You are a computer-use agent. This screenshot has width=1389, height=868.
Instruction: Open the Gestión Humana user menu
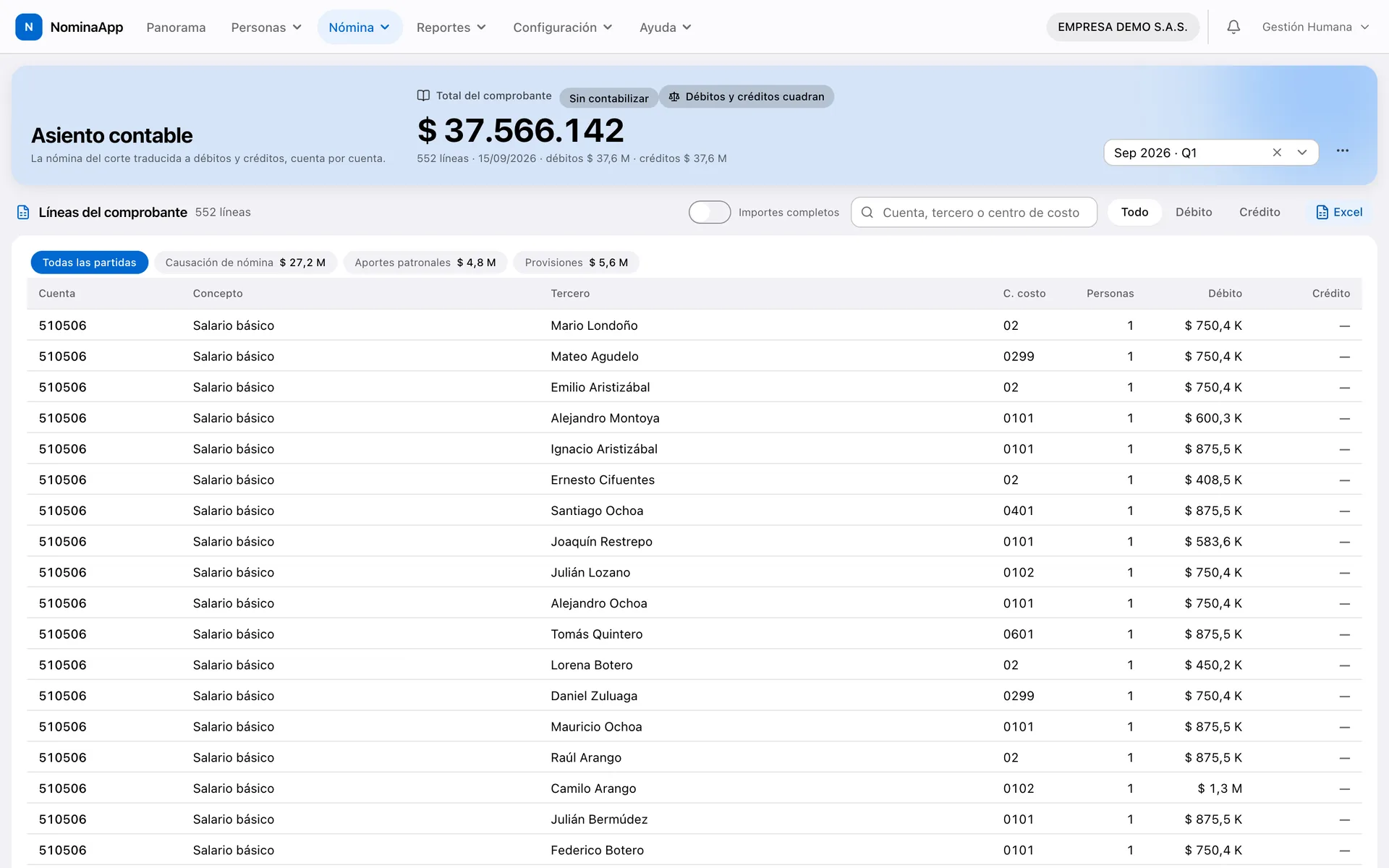(1315, 27)
